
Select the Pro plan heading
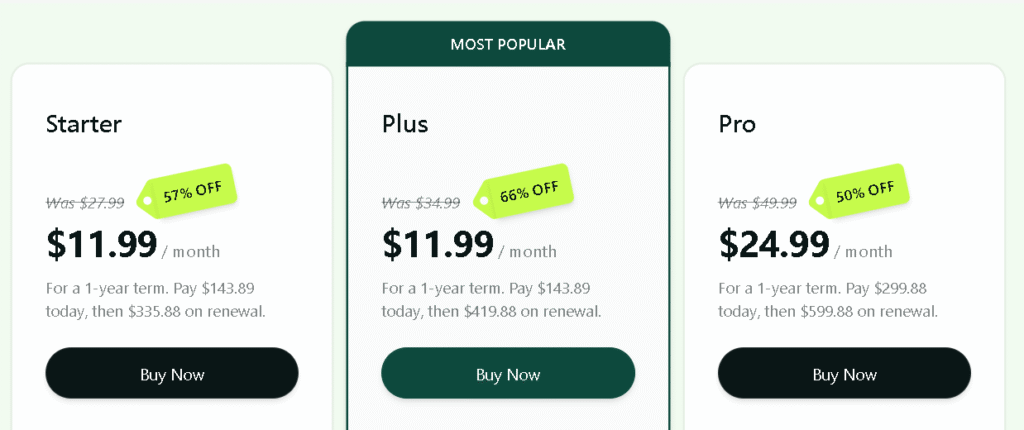coord(737,124)
